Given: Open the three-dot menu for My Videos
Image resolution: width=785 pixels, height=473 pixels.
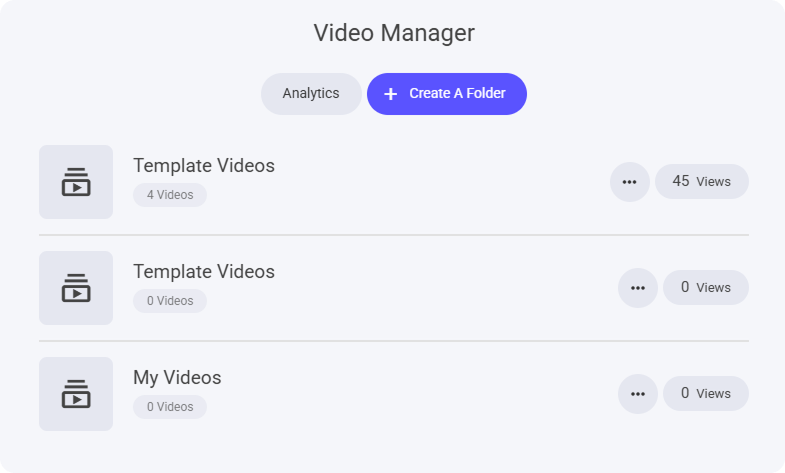Looking at the screenshot, I should (x=638, y=394).
